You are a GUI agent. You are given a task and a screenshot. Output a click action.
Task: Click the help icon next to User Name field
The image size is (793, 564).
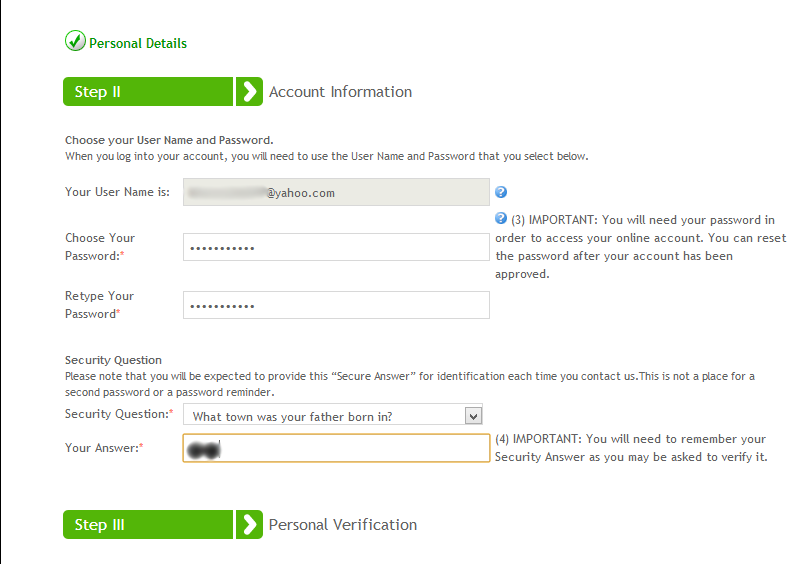click(x=501, y=192)
